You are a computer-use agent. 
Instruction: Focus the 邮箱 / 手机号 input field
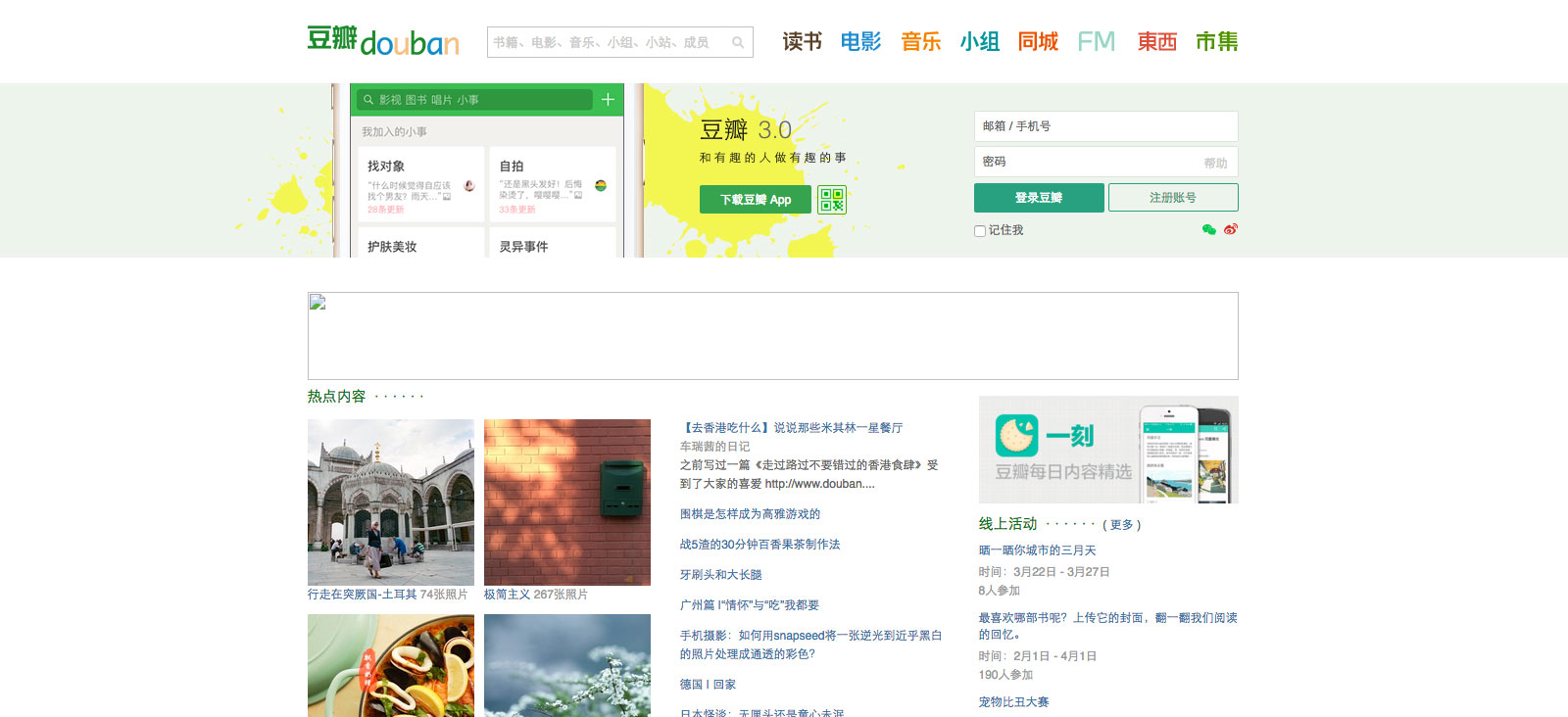pyautogui.click(x=1105, y=126)
